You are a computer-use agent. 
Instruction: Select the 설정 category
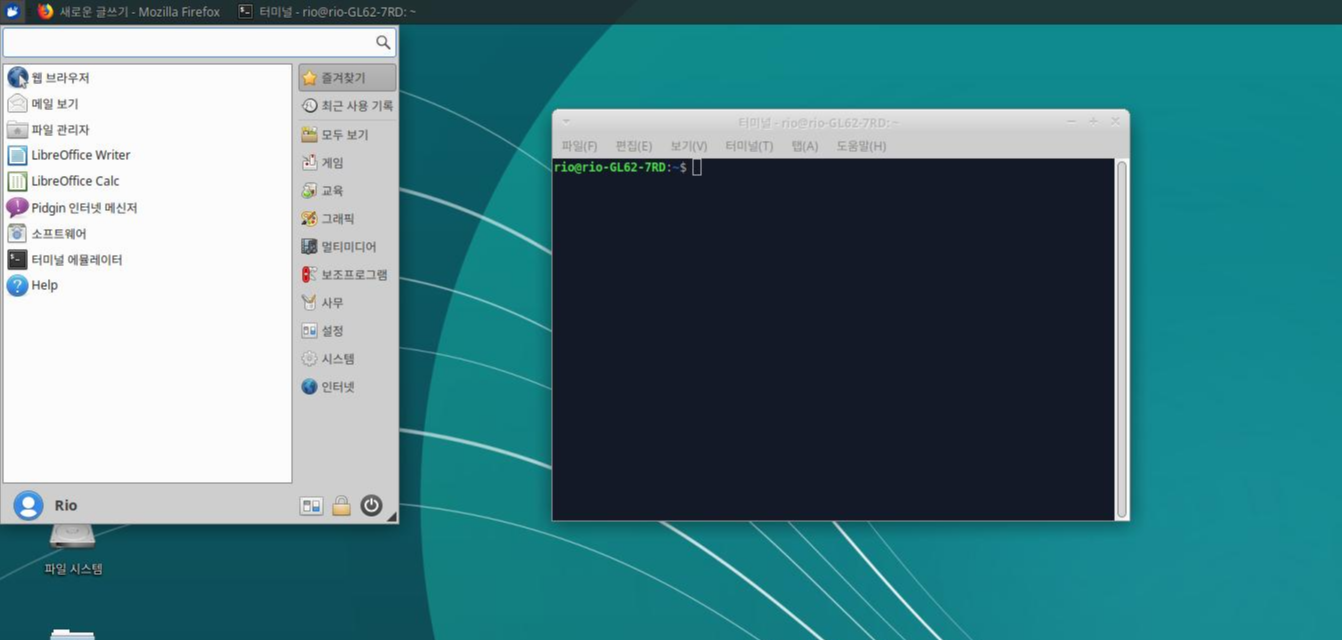[347, 330]
